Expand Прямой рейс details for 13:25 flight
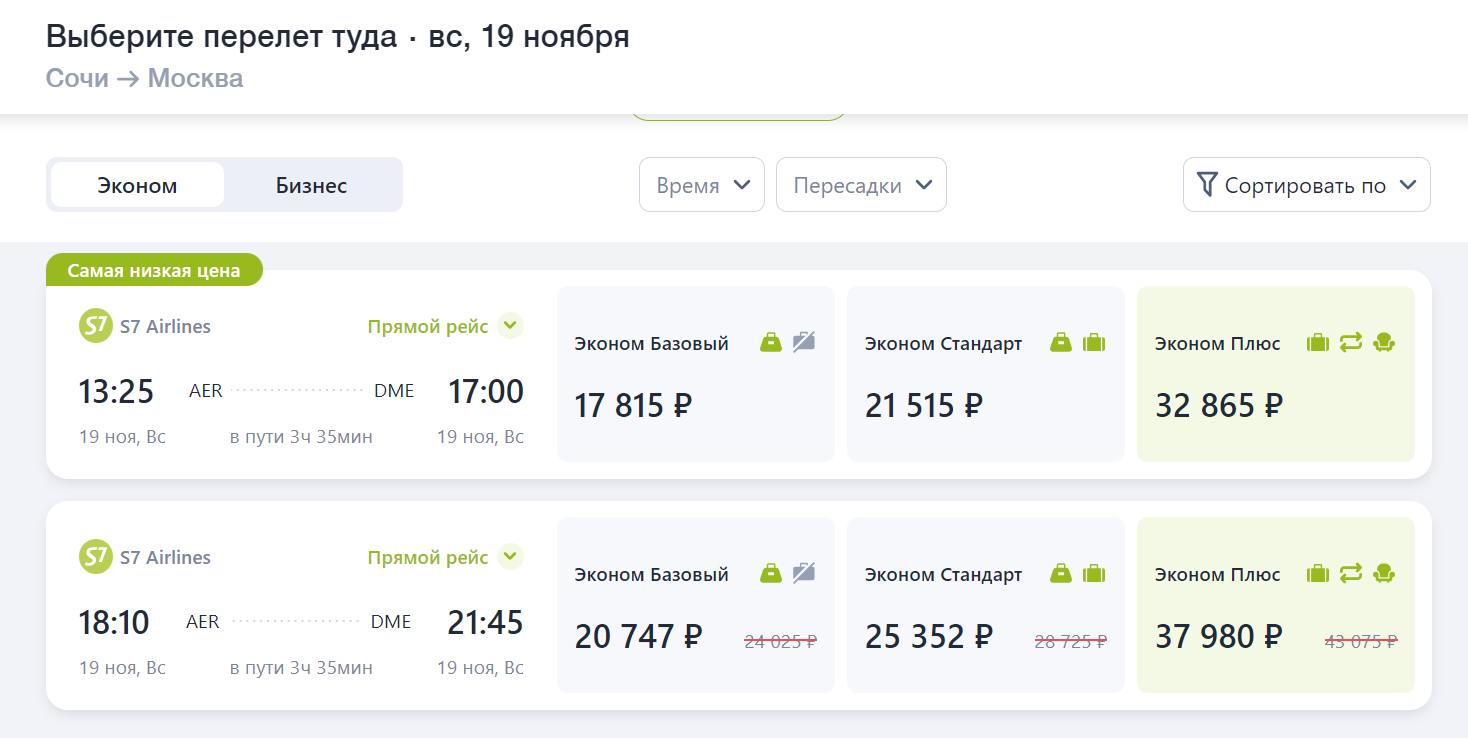The height and width of the screenshot is (738, 1468). [445, 326]
